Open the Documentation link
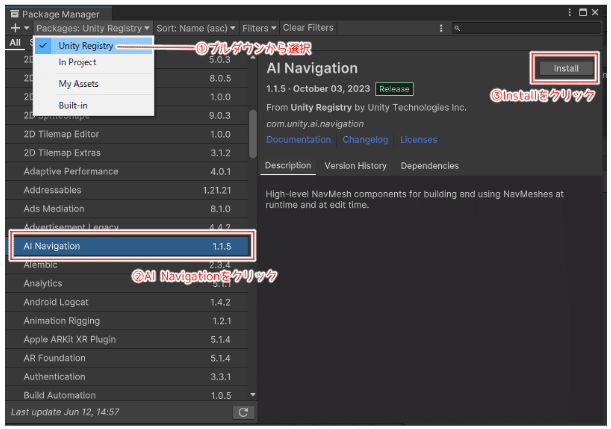This screenshot has width=611, height=429. [298, 139]
